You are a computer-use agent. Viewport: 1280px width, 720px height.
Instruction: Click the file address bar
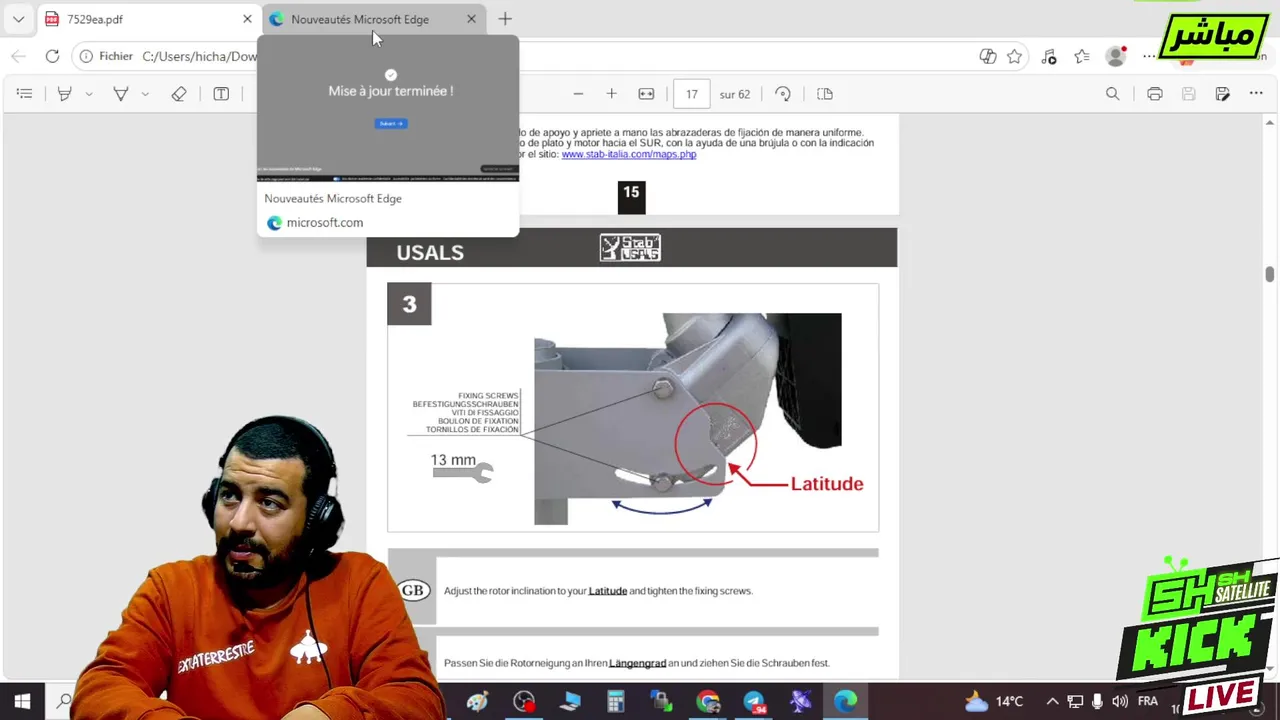[200, 56]
